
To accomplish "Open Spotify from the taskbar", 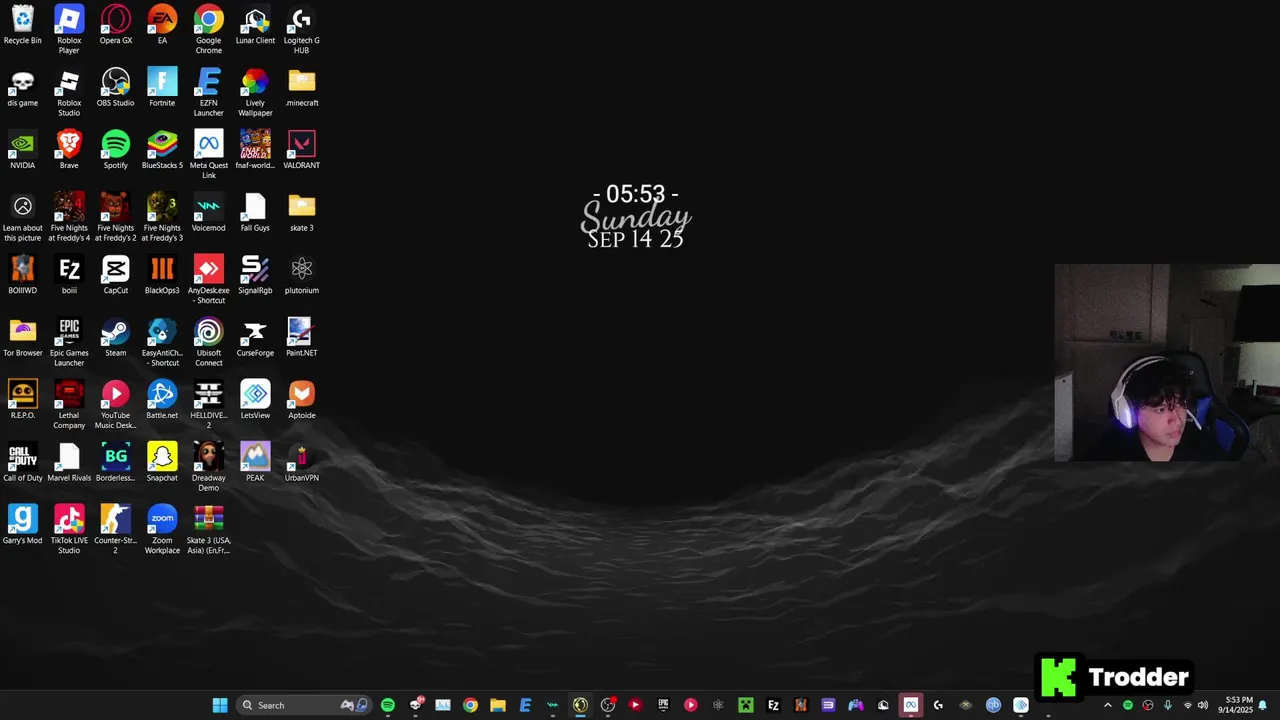I will coord(388,705).
